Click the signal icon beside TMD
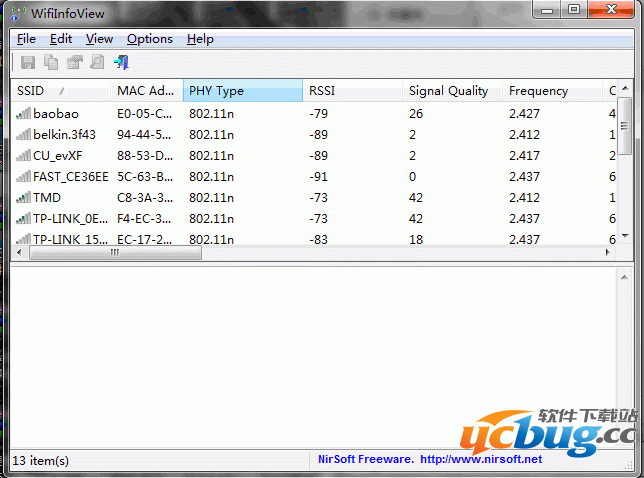 click(x=23, y=197)
